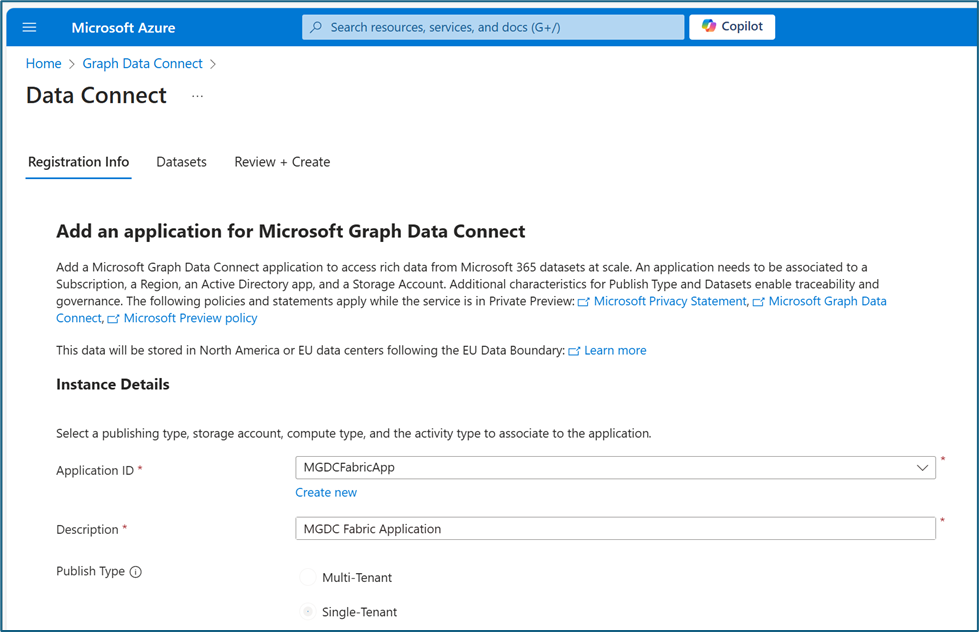Open the Review + Create tab

(x=282, y=162)
